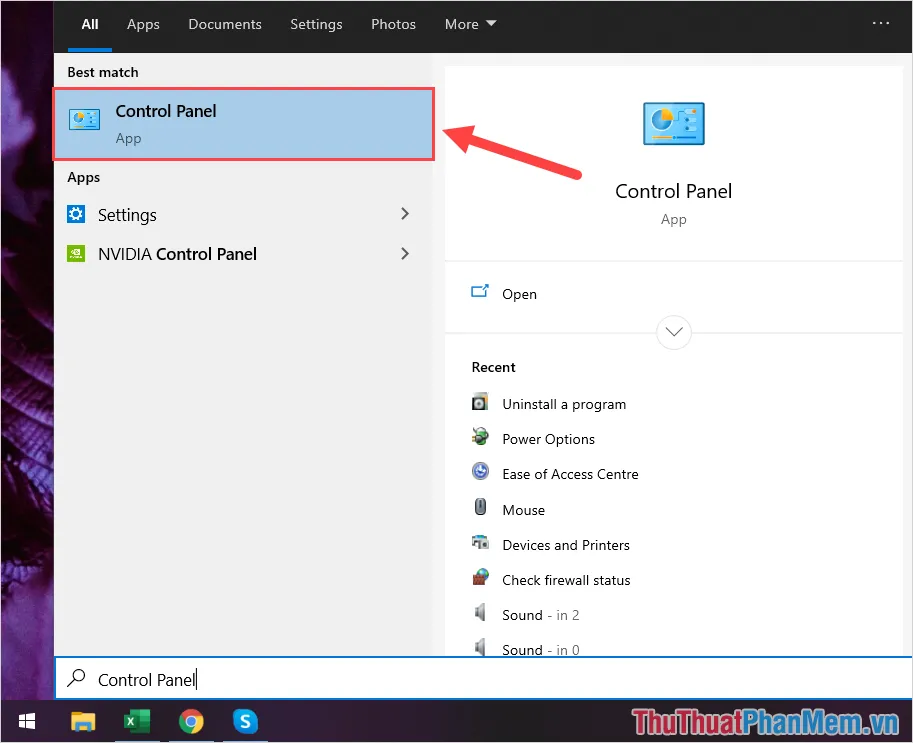Expand the Settings app side arrow
The image size is (913, 743).
[405, 214]
